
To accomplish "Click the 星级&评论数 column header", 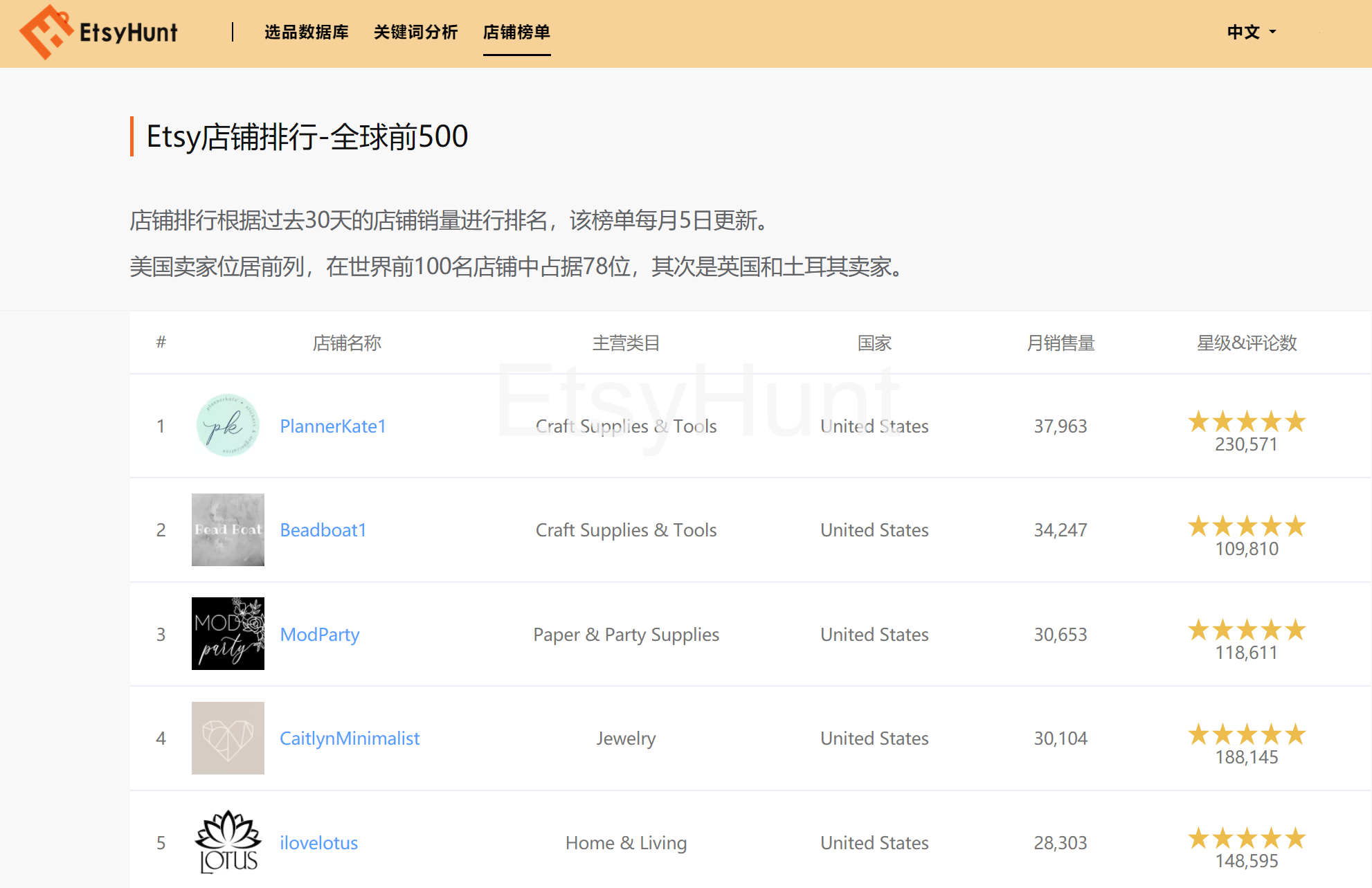I will [x=1247, y=343].
